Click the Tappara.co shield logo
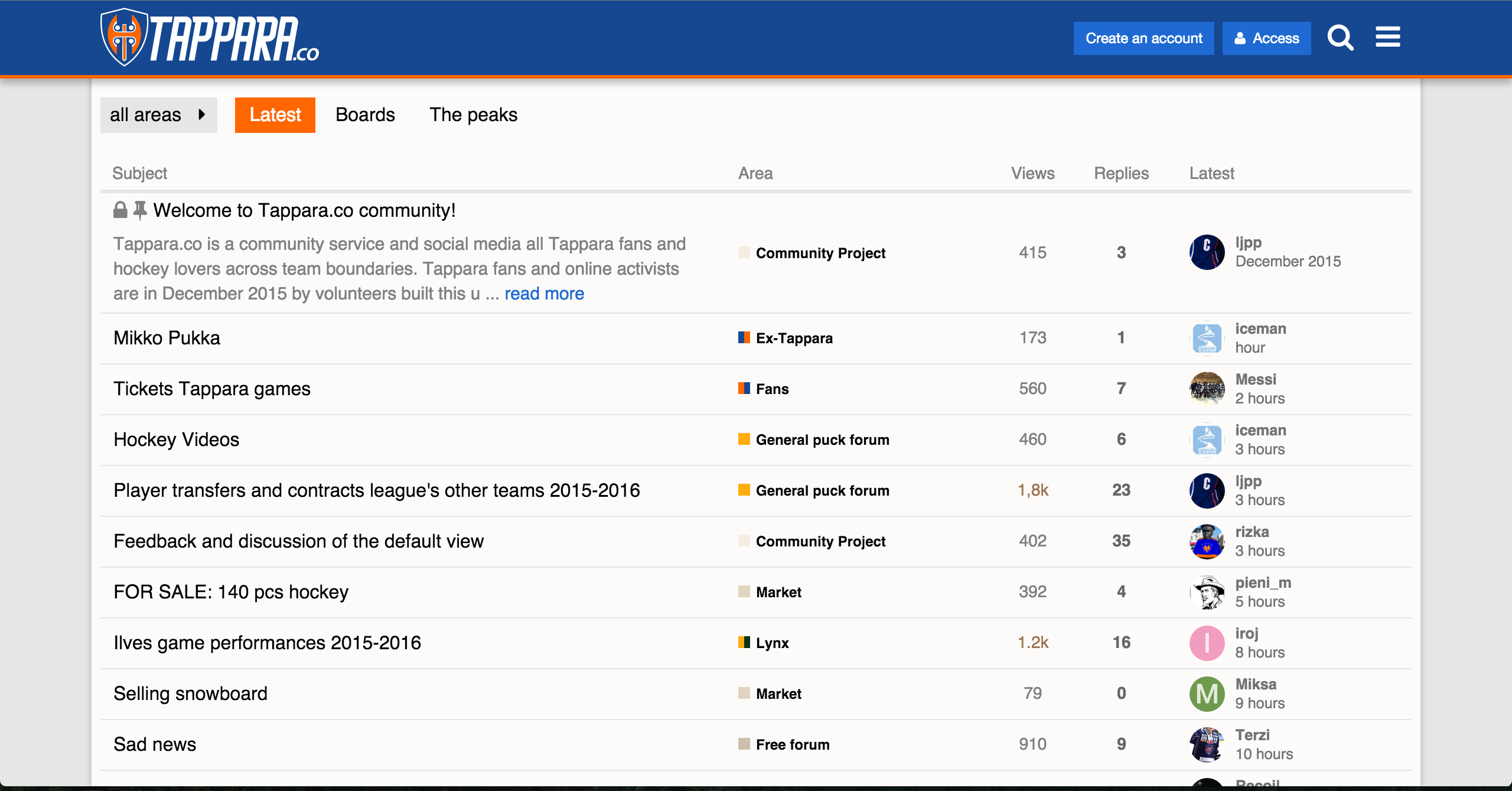This screenshot has width=1512, height=791. tap(123, 38)
